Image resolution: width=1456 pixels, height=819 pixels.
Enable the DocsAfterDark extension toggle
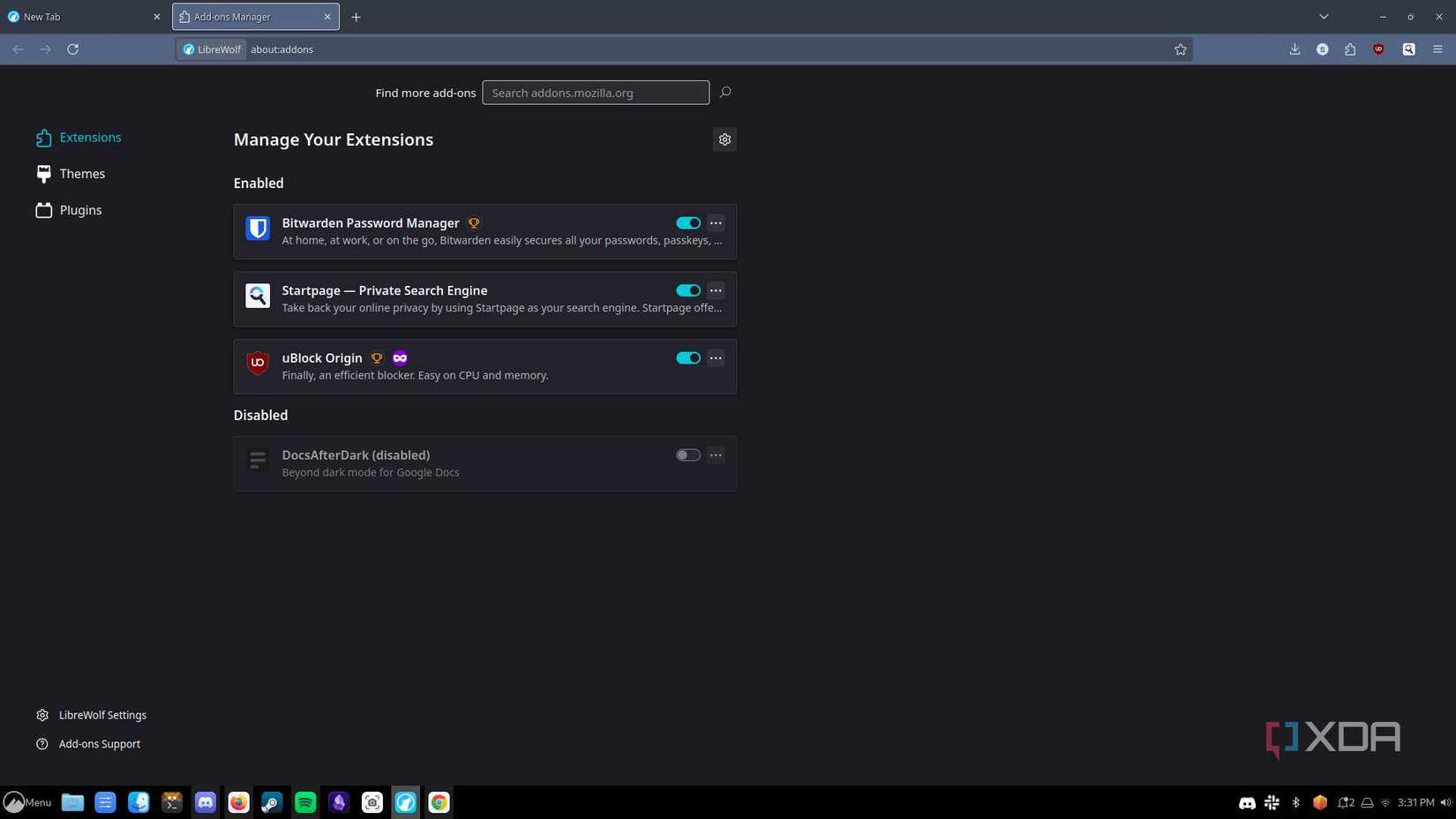[688, 455]
